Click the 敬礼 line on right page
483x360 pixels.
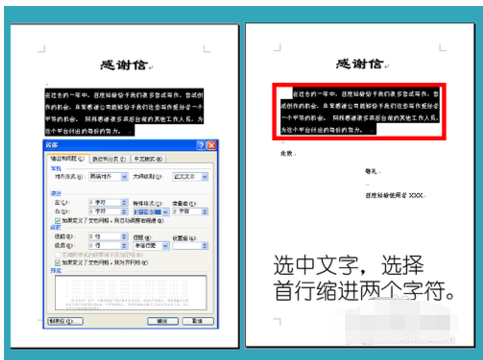[371, 171]
